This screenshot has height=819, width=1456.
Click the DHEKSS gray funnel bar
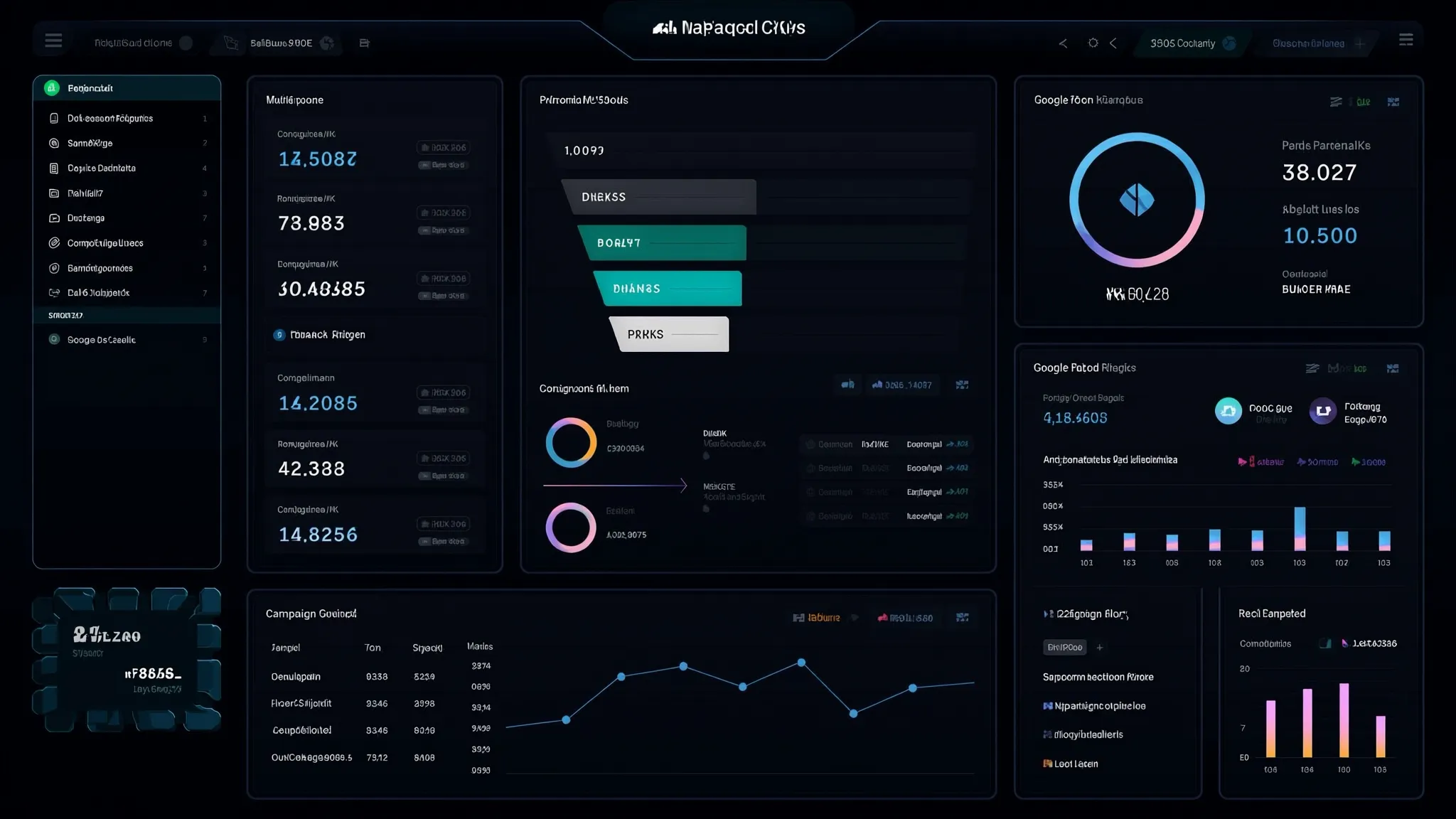pos(660,197)
